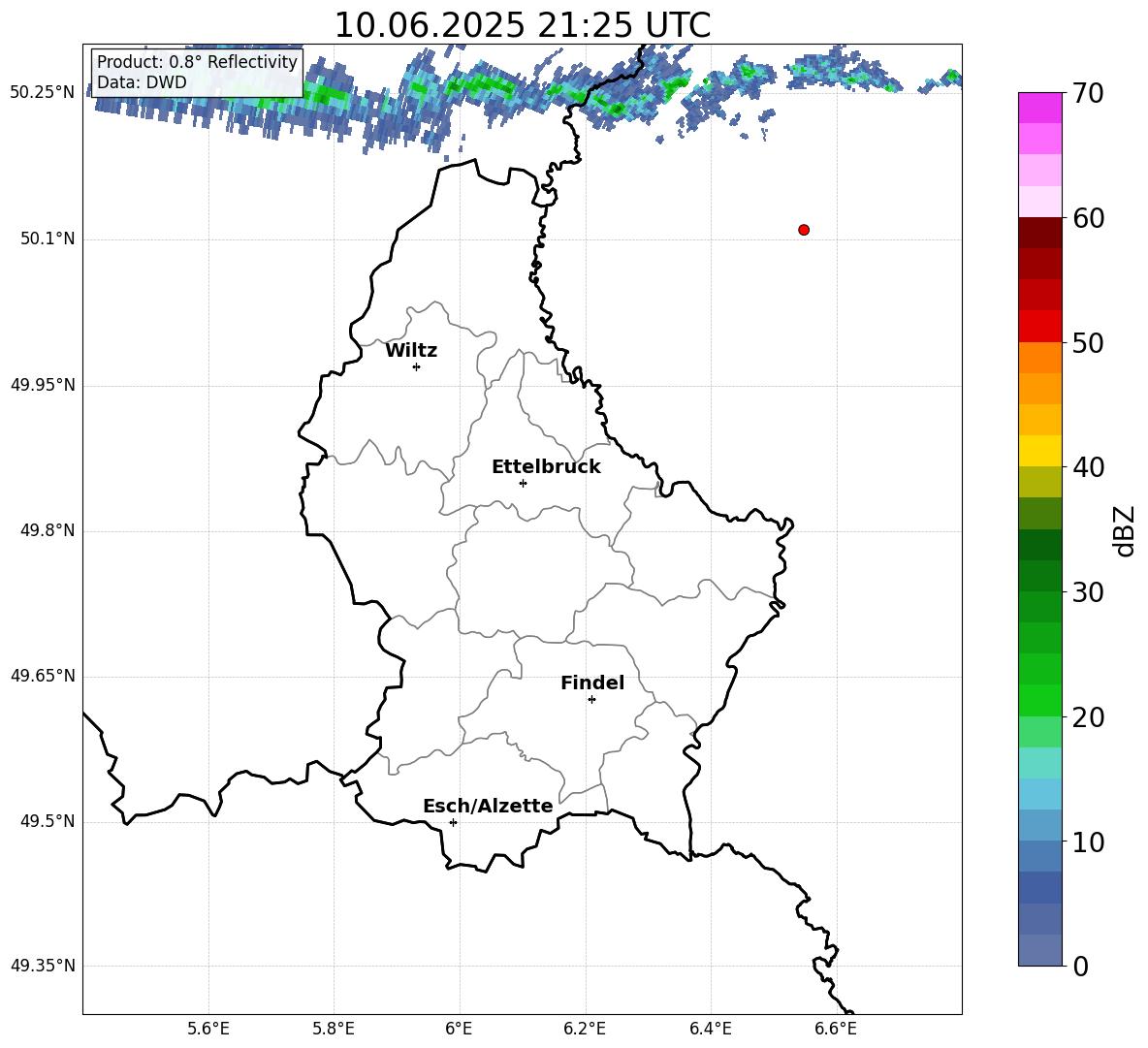
Task: Click the 10 colorbar tick label
Action: click(x=1088, y=842)
